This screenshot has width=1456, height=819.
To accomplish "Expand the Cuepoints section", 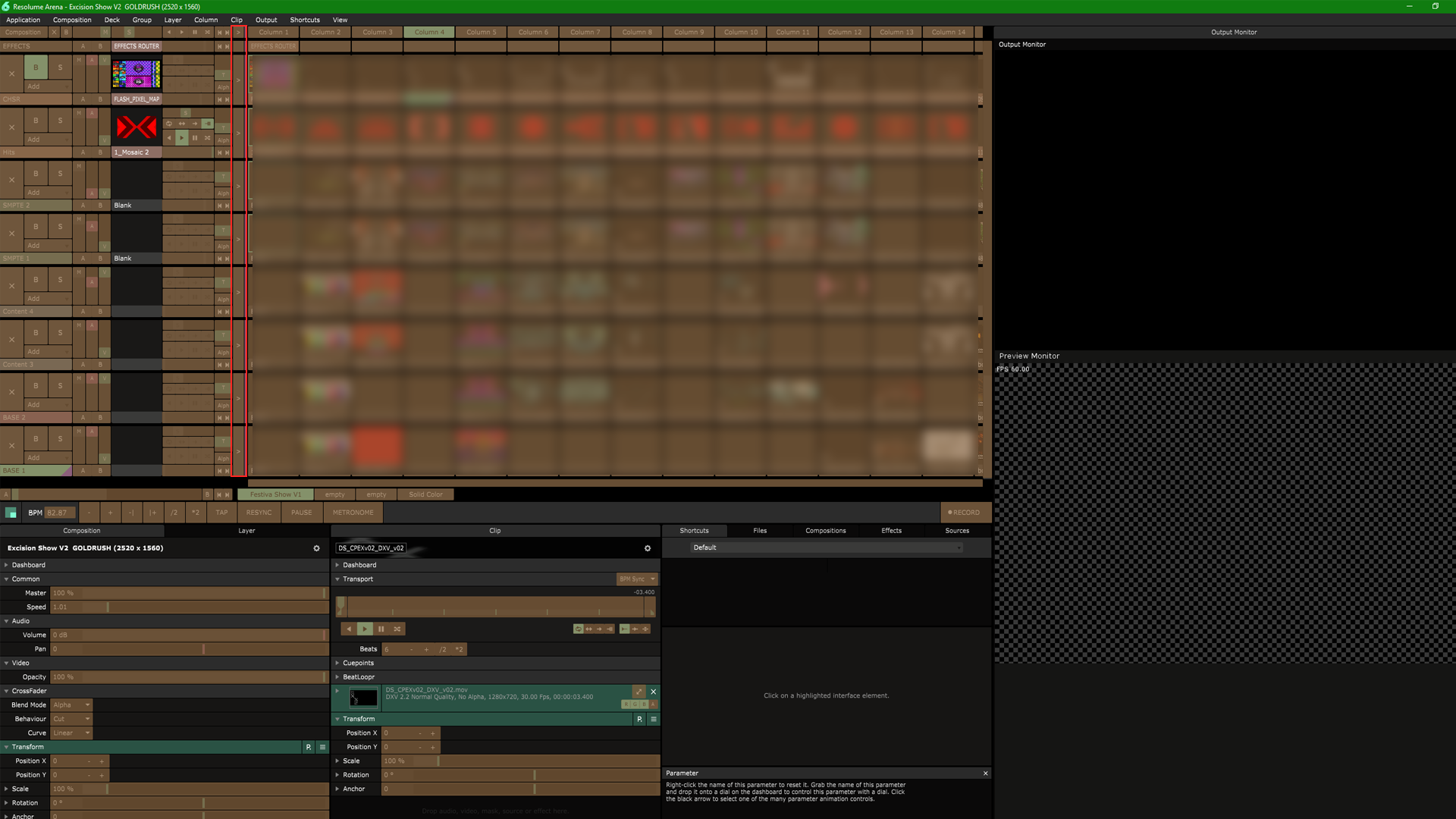I will pos(357,663).
